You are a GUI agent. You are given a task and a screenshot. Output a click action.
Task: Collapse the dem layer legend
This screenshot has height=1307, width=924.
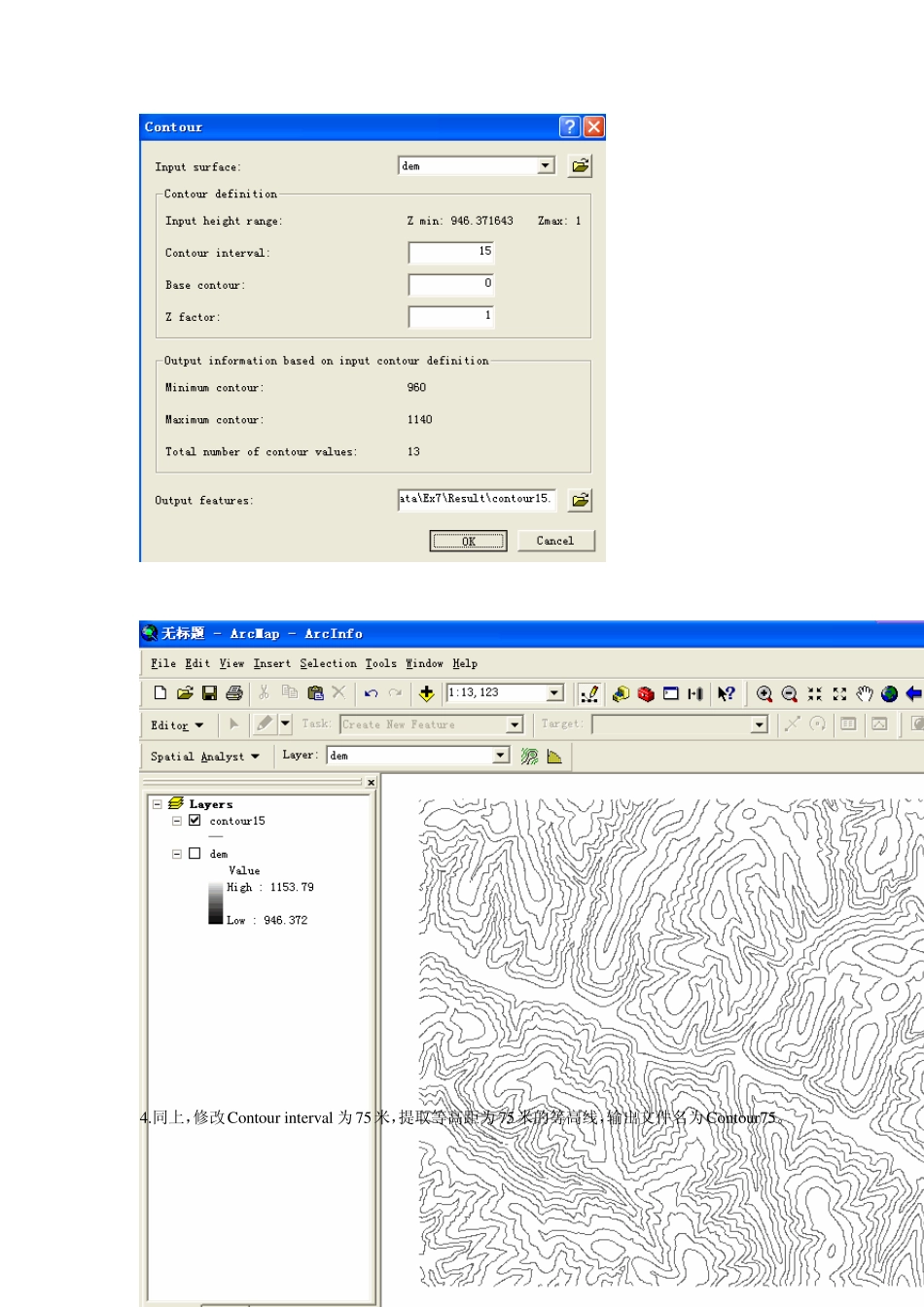[177, 854]
